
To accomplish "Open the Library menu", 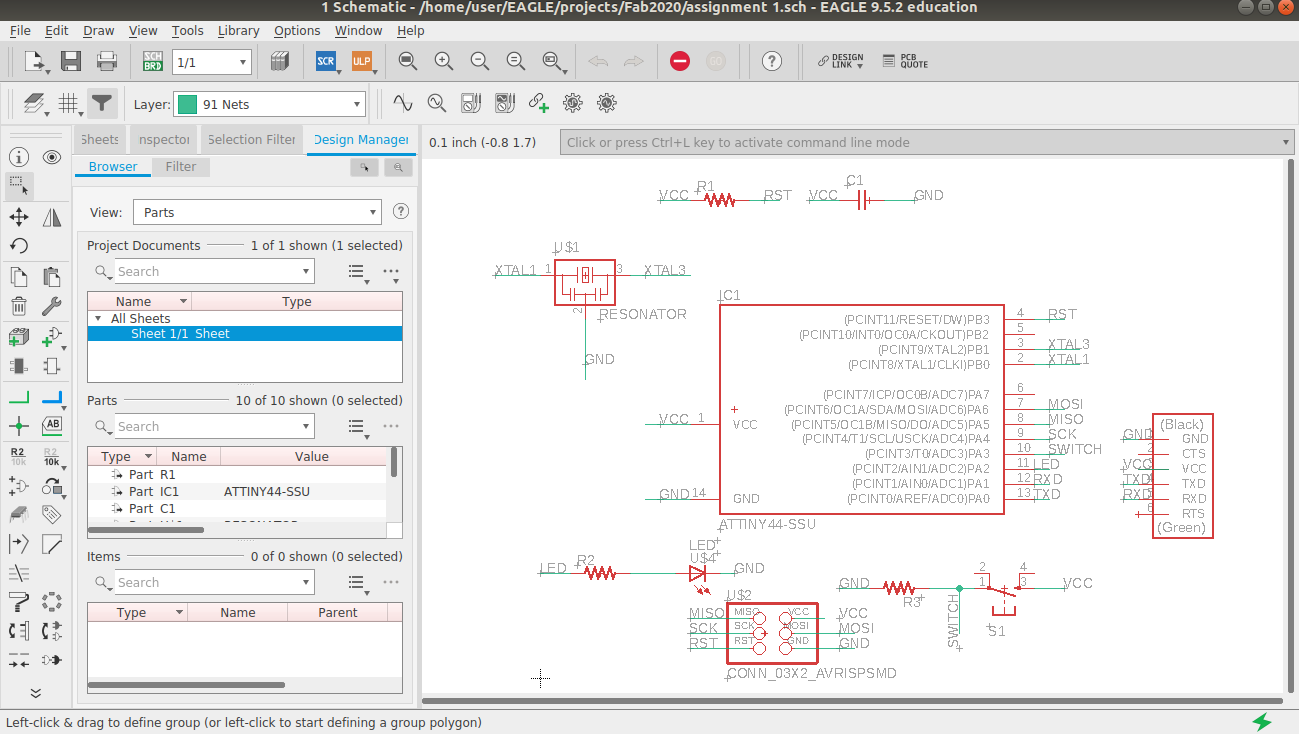I will [x=238, y=31].
